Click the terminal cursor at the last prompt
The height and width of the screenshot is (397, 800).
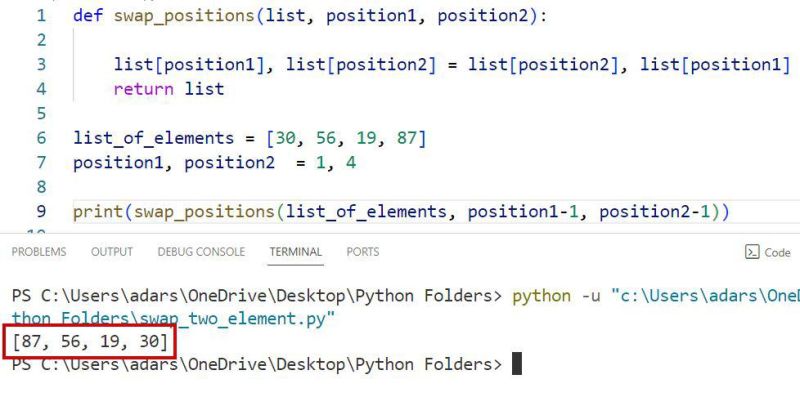(x=517, y=364)
